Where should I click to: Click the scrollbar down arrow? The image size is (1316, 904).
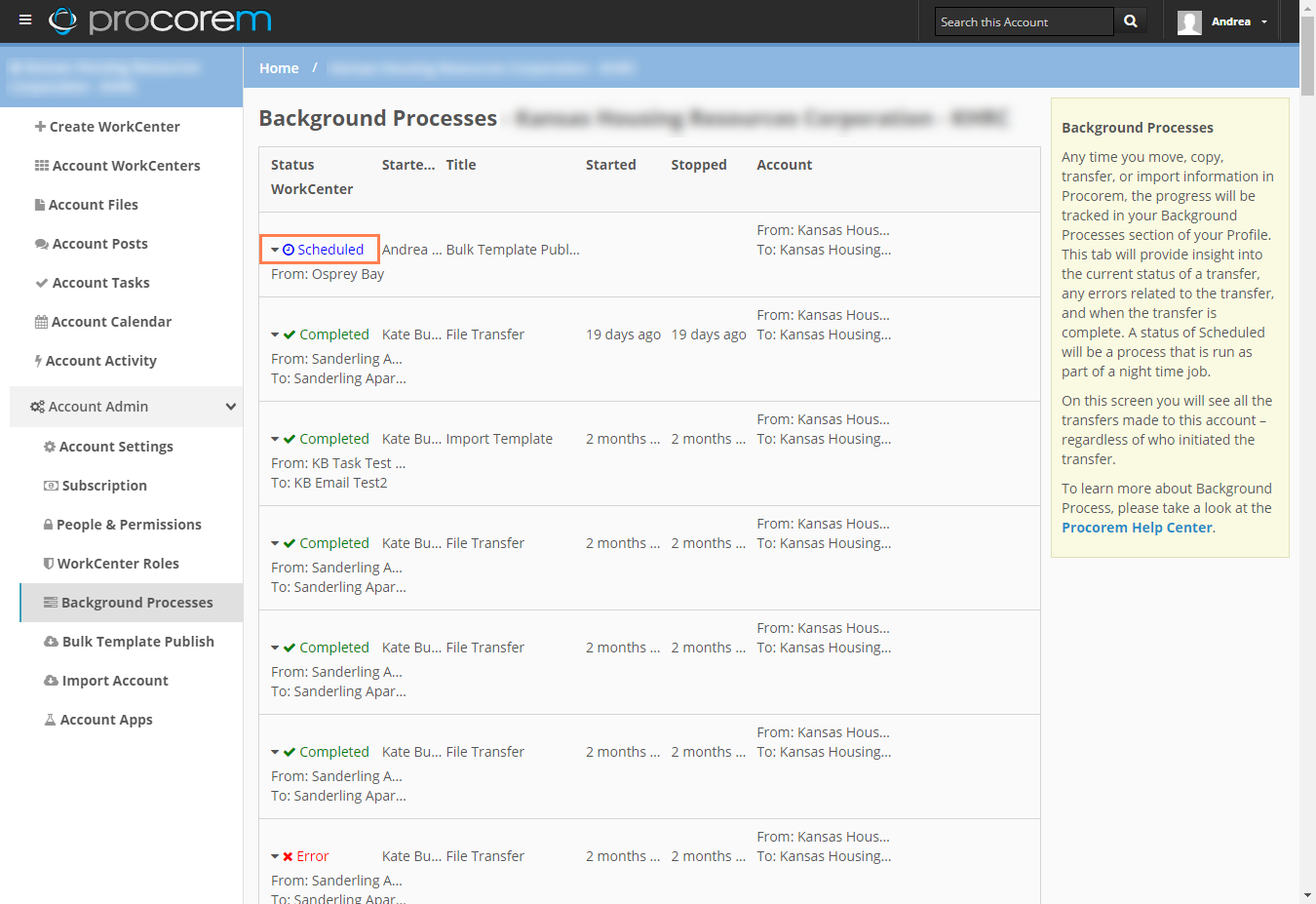click(1307, 895)
